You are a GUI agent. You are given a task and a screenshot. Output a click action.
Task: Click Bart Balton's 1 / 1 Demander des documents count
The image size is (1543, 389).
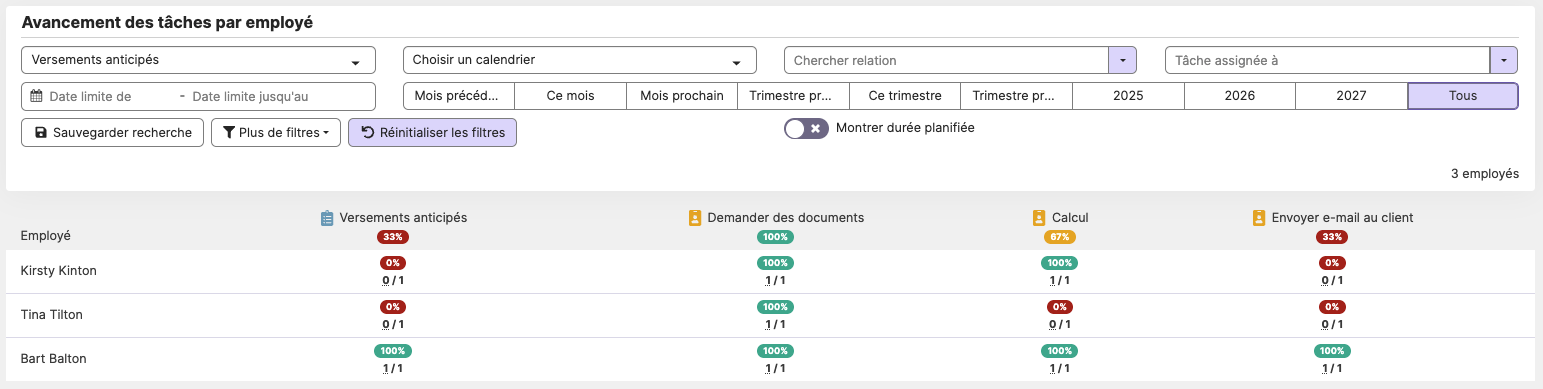(x=775, y=368)
